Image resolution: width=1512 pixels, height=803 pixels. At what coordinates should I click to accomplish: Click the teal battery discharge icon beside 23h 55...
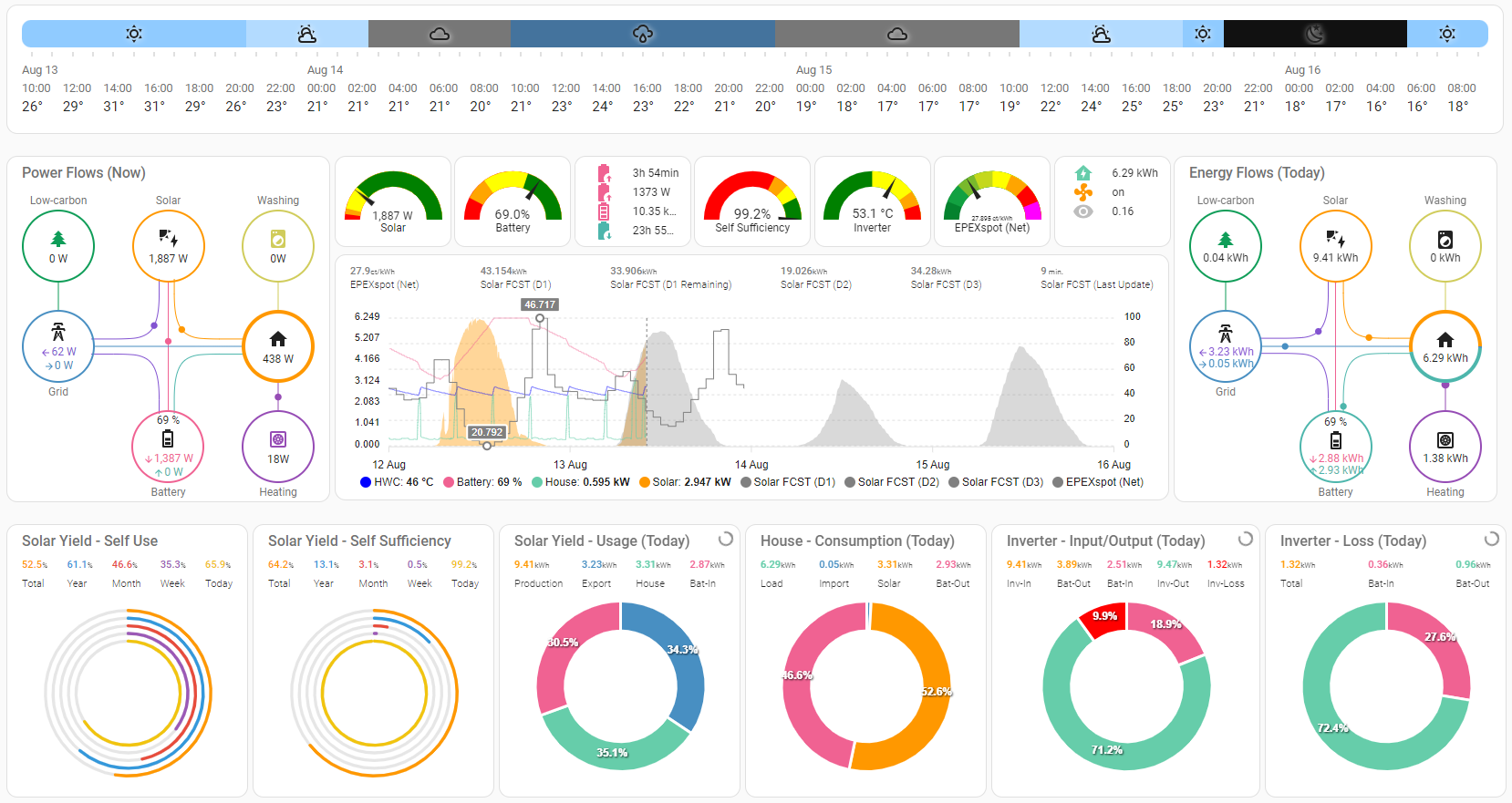coord(604,231)
